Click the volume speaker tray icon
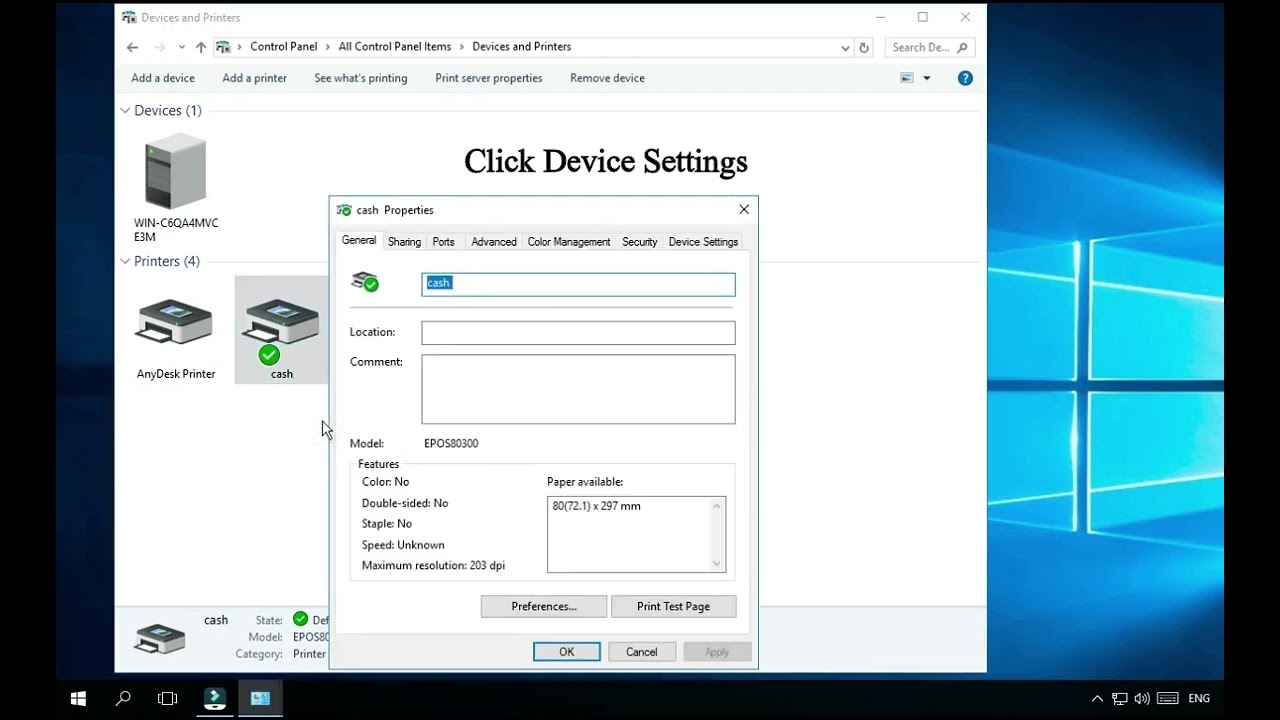The width and height of the screenshot is (1280, 720). (1142, 699)
